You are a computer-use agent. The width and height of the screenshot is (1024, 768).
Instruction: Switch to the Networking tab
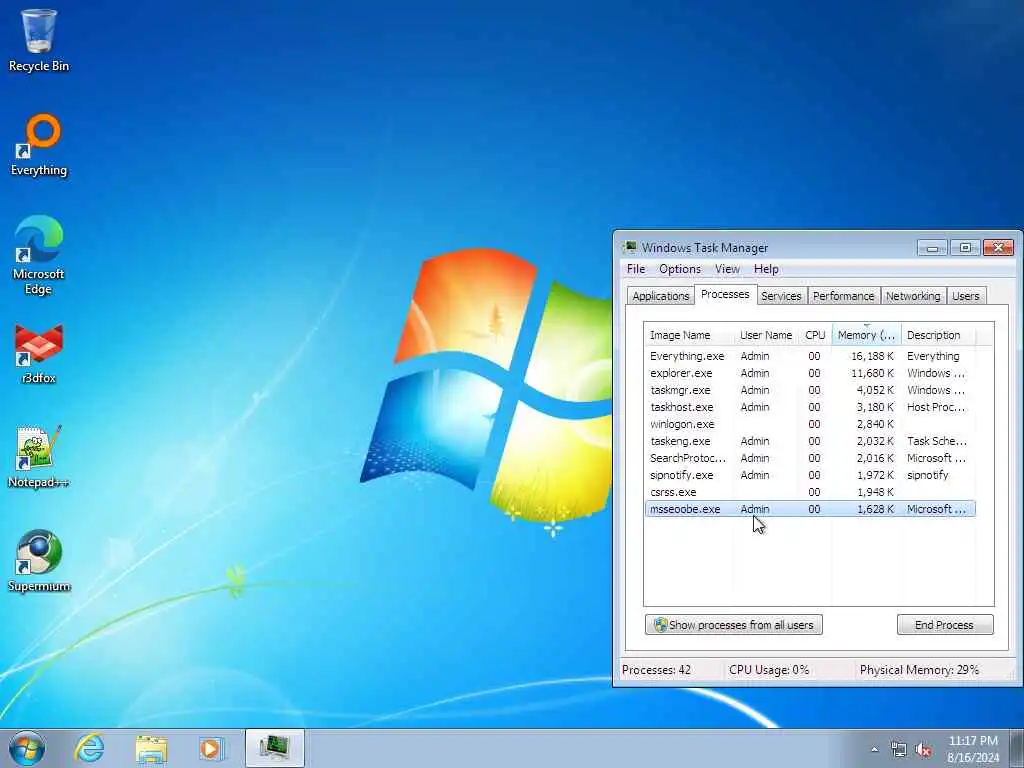(x=913, y=296)
